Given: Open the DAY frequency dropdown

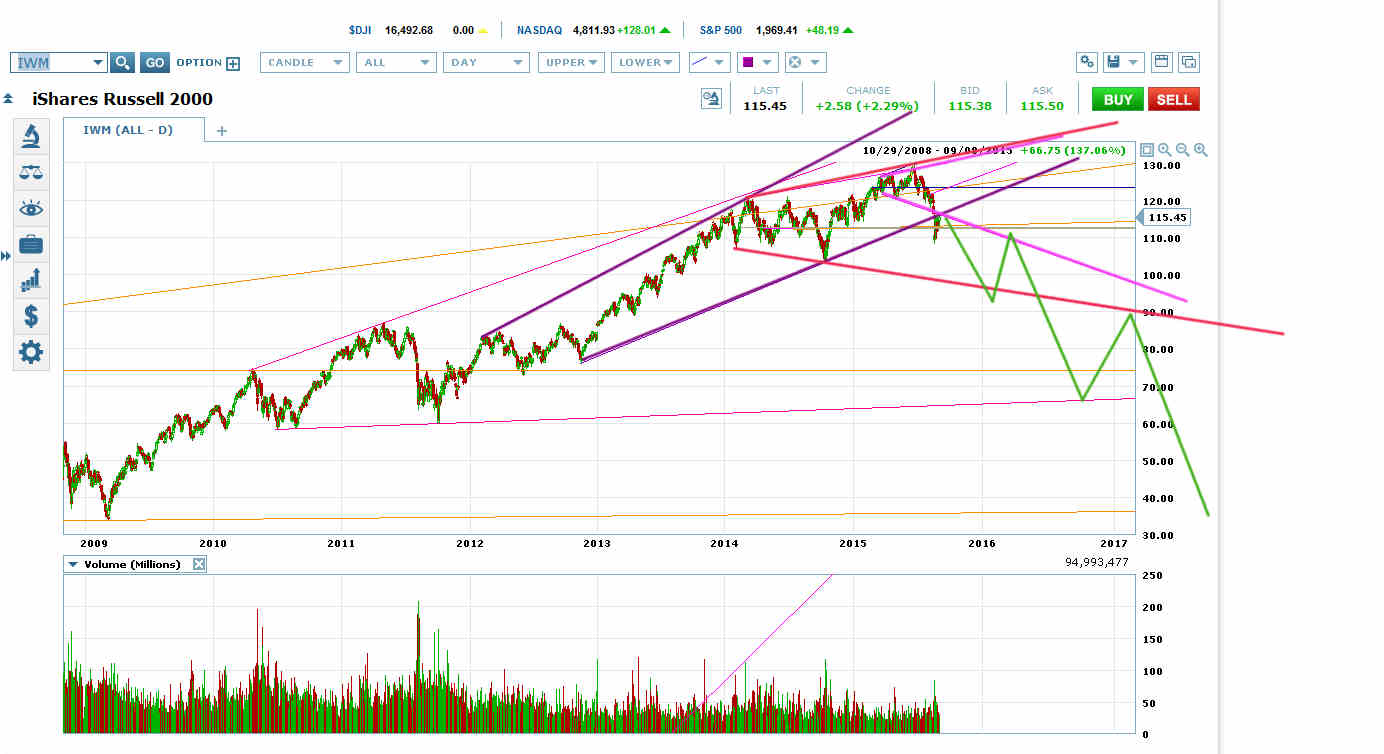Looking at the screenshot, I should [486, 62].
